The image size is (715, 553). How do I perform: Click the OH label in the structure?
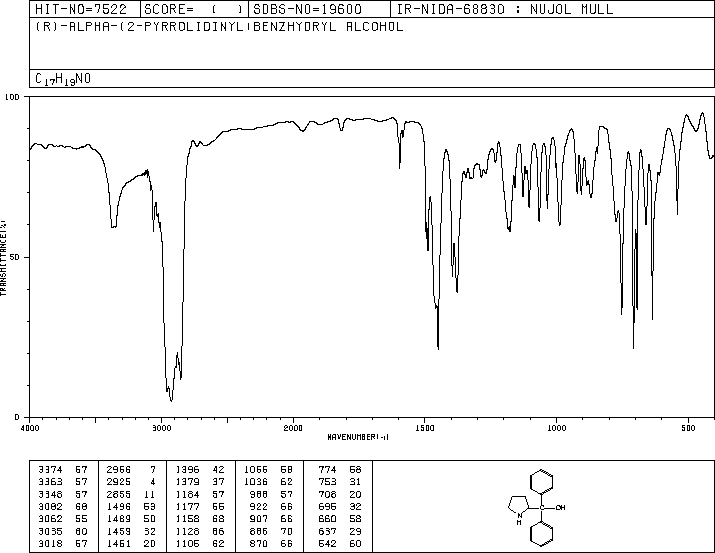click(560, 507)
